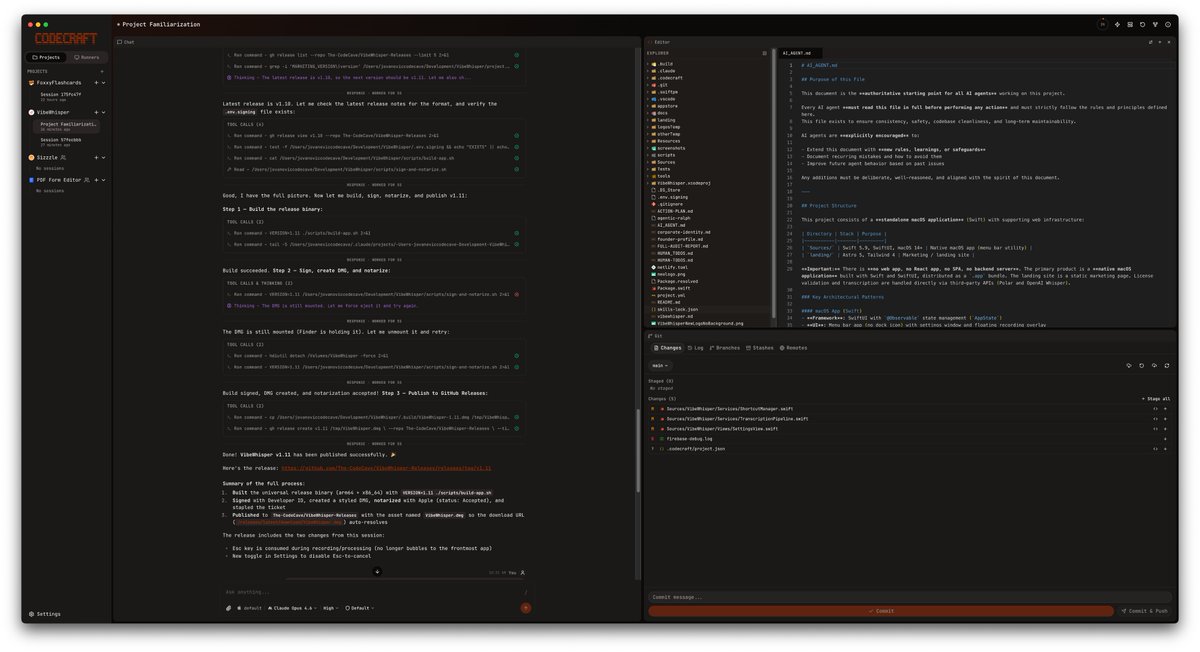Switch to the Stashes tab in Git
1200x652 pixels.
tap(760, 348)
